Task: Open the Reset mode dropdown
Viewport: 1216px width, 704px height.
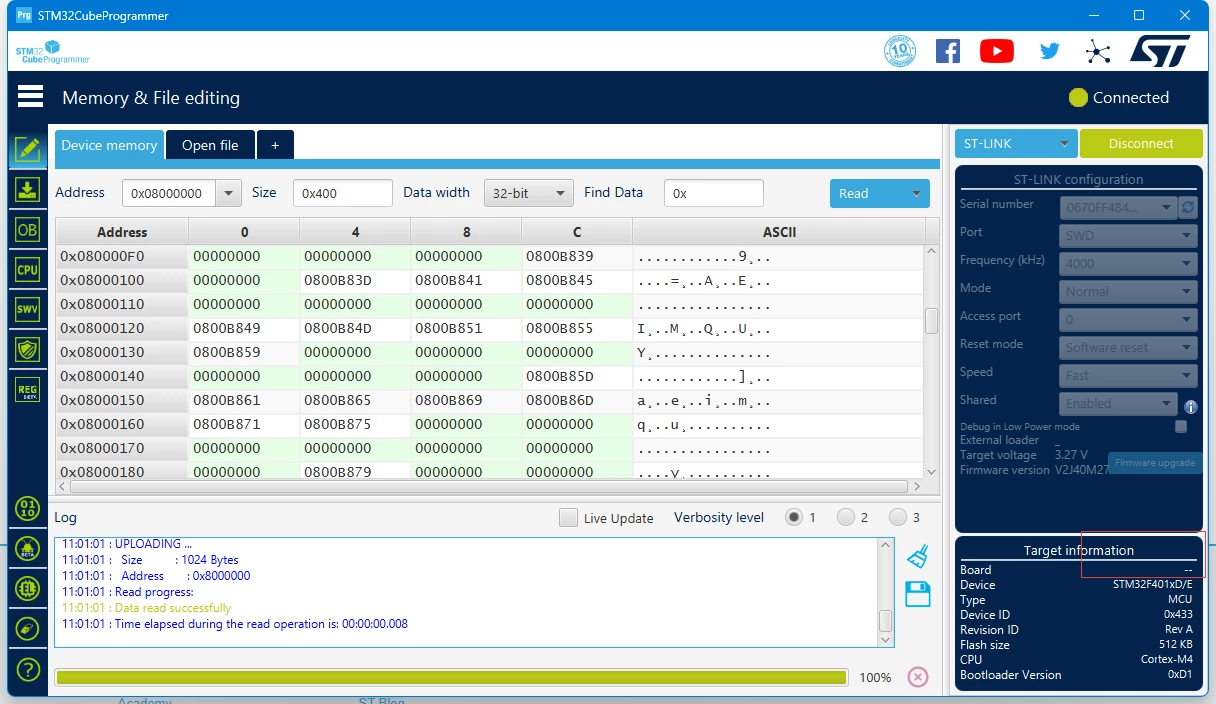Action: tap(1128, 347)
